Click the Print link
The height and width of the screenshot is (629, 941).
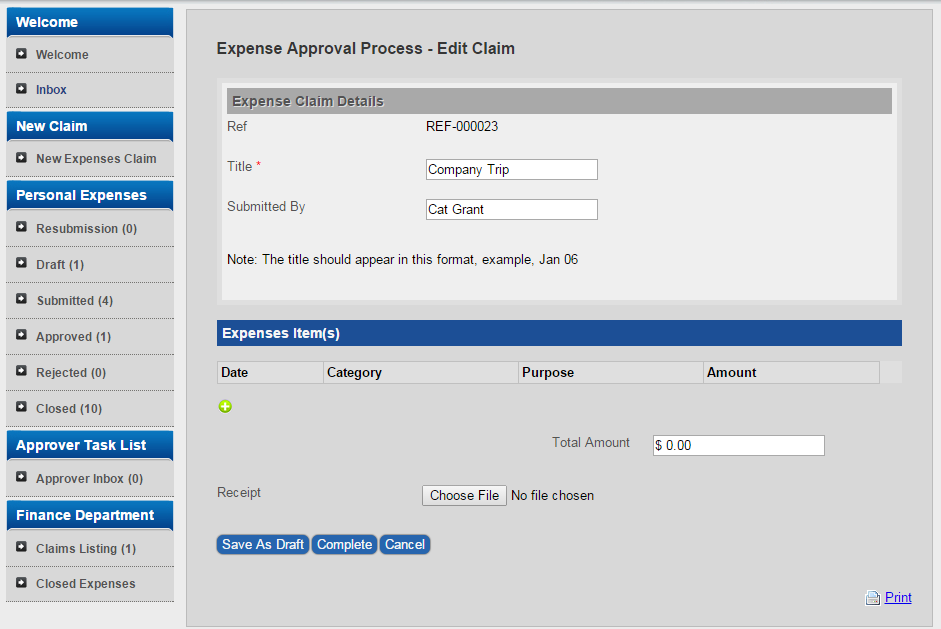point(898,597)
